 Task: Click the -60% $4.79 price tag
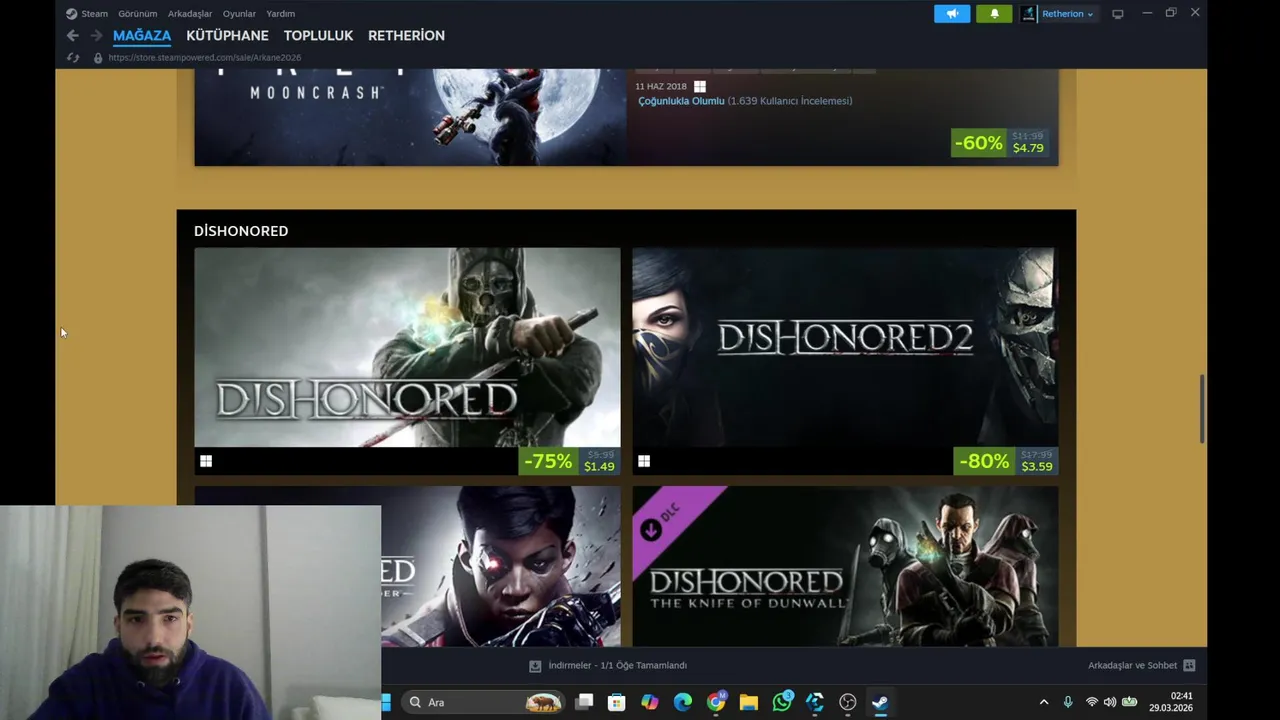pos(1000,143)
